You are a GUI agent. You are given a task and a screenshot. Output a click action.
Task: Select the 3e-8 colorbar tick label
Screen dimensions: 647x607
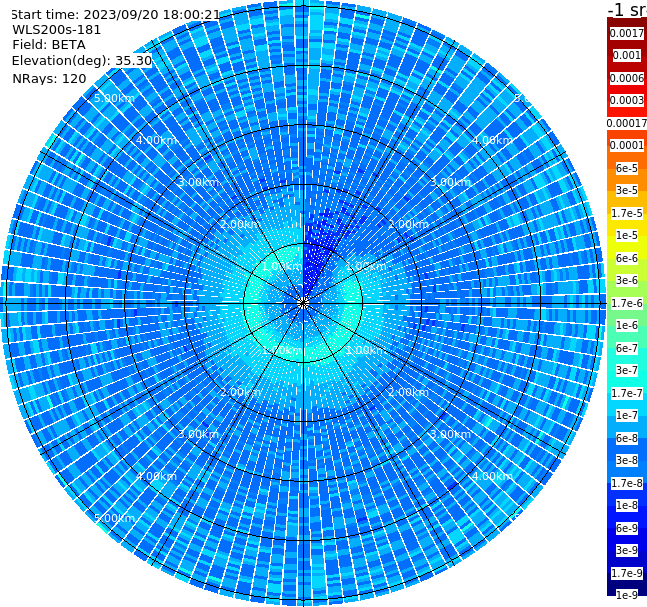point(627,460)
